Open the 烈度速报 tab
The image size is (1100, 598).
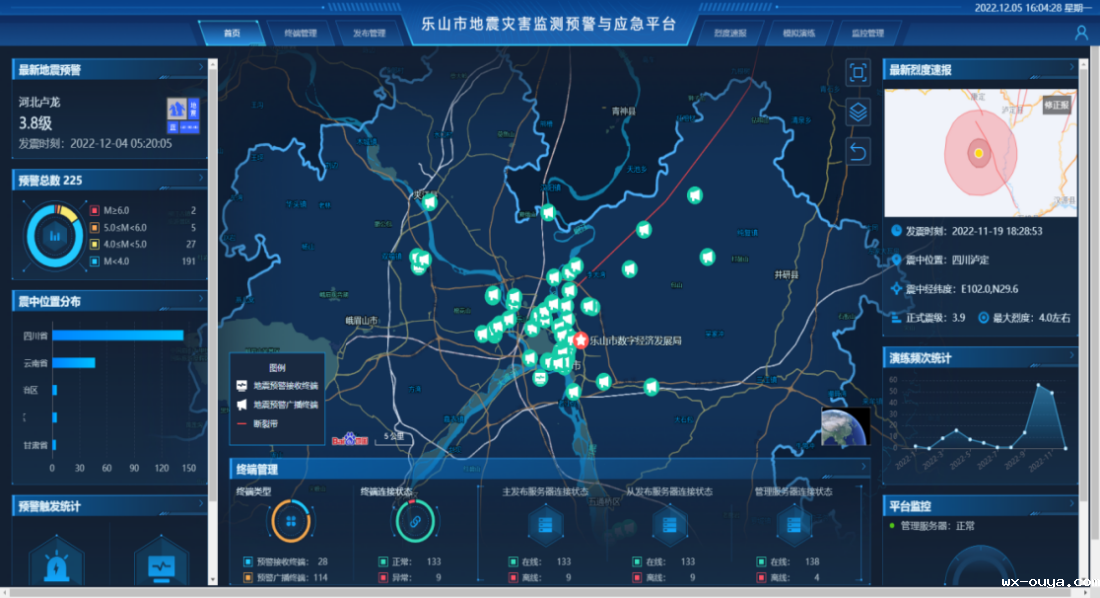pos(730,33)
